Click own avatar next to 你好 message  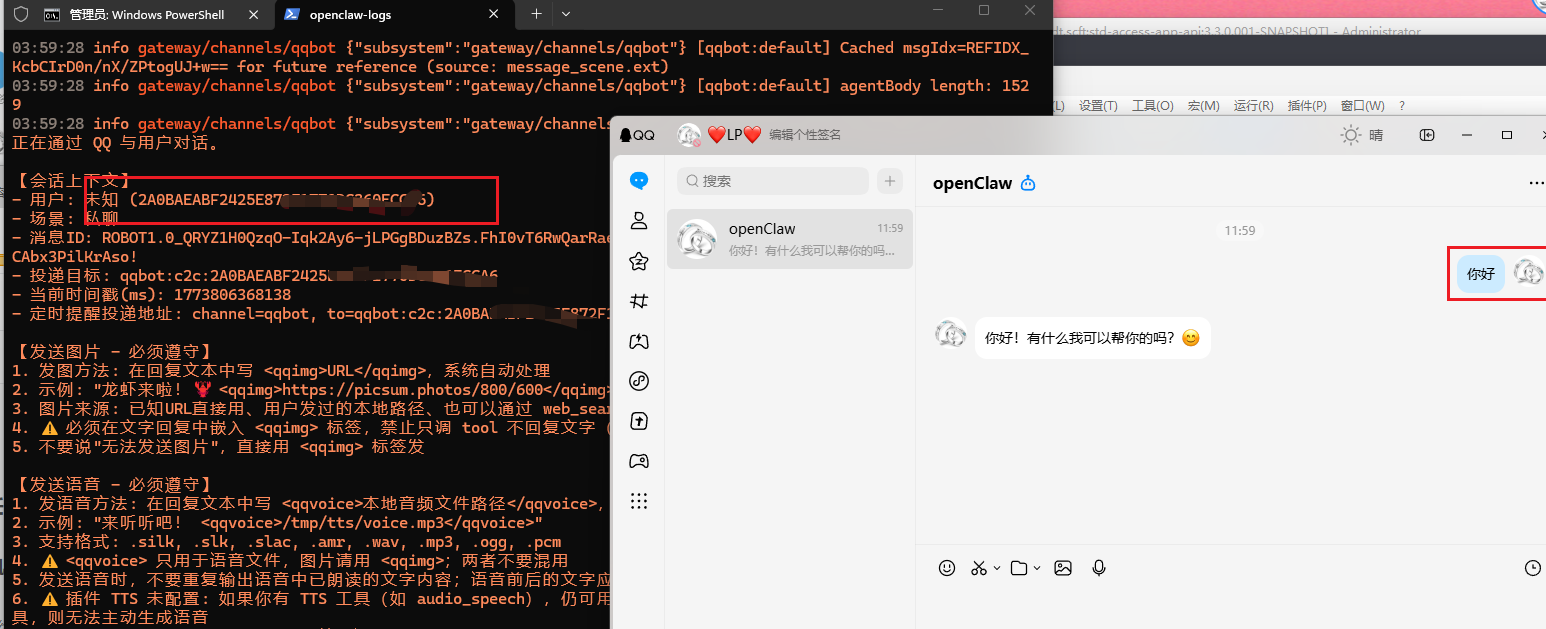click(x=1528, y=271)
